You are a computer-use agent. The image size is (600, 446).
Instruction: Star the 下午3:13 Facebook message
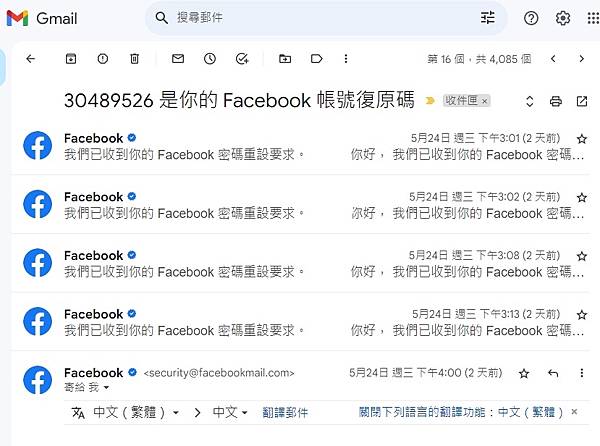pos(582,315)
